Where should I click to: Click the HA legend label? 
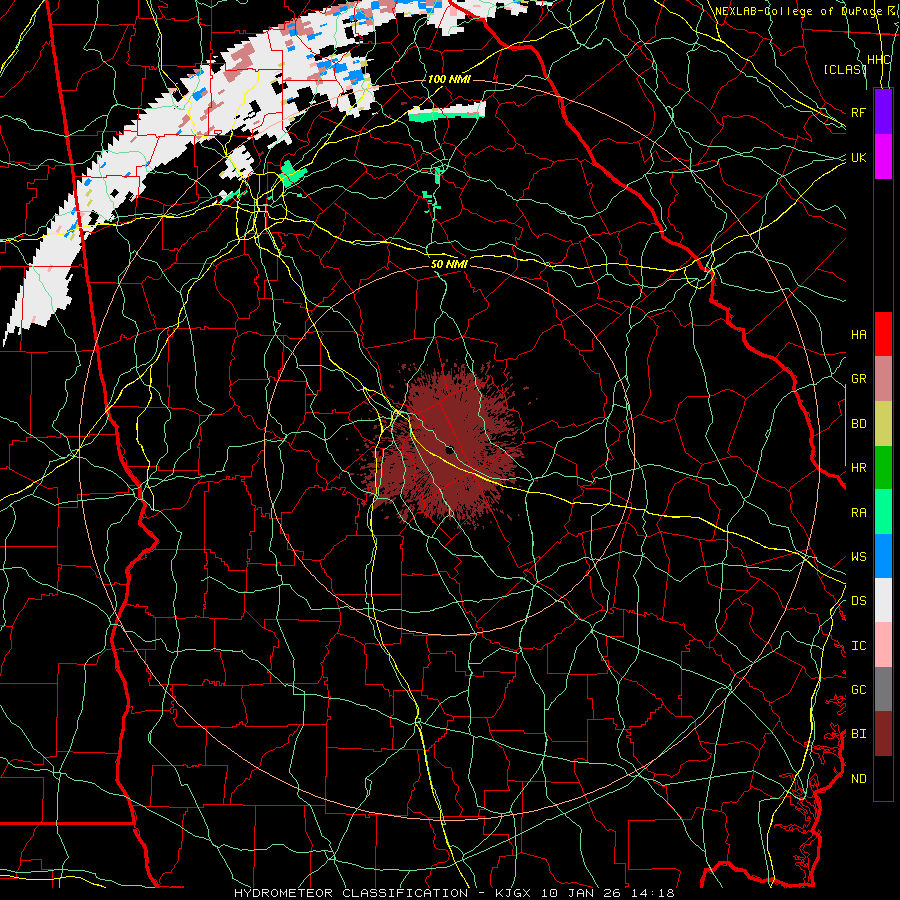[858, 334]
